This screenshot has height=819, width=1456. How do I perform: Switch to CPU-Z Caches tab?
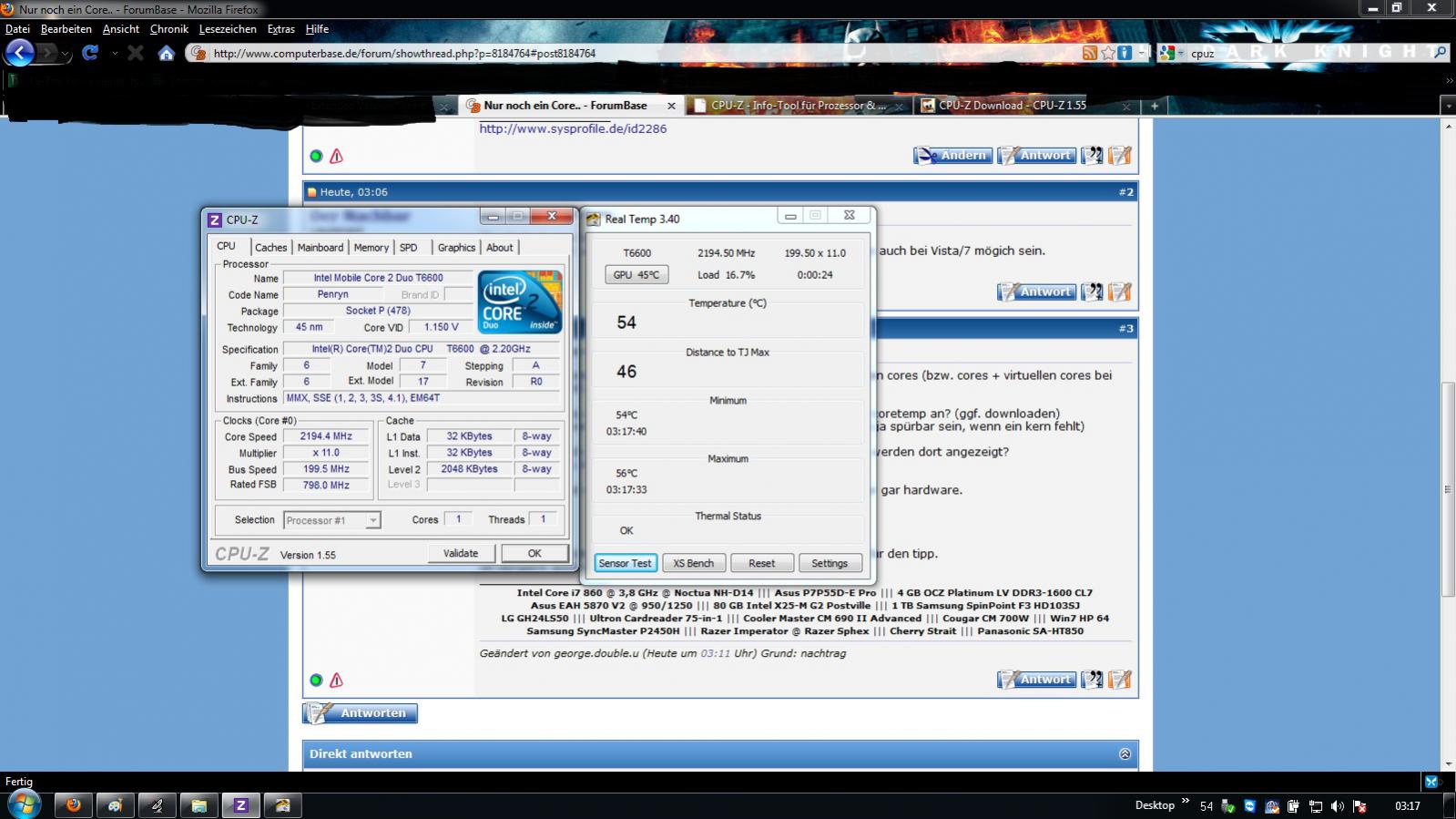[270, 247]
